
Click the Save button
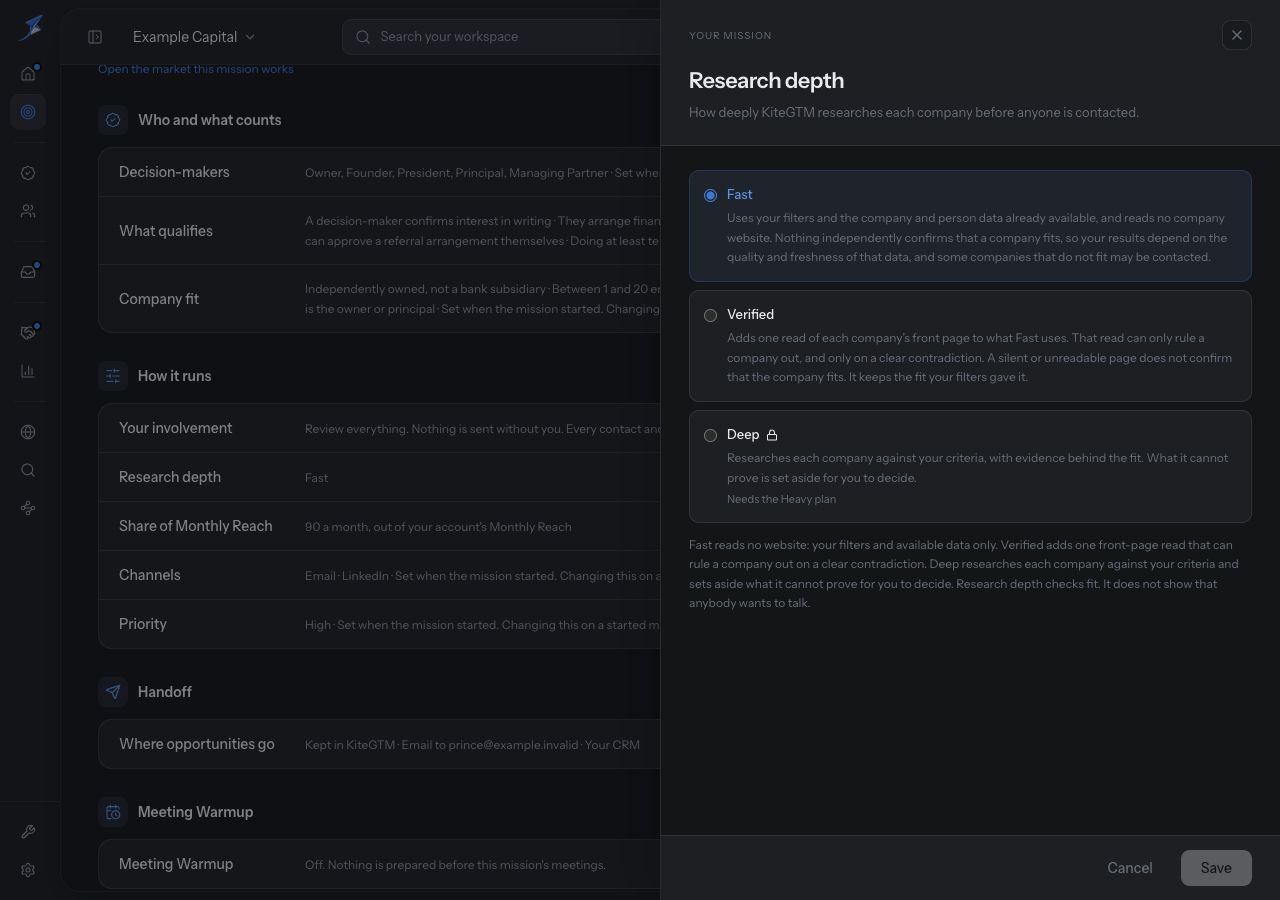point(1216,868)
